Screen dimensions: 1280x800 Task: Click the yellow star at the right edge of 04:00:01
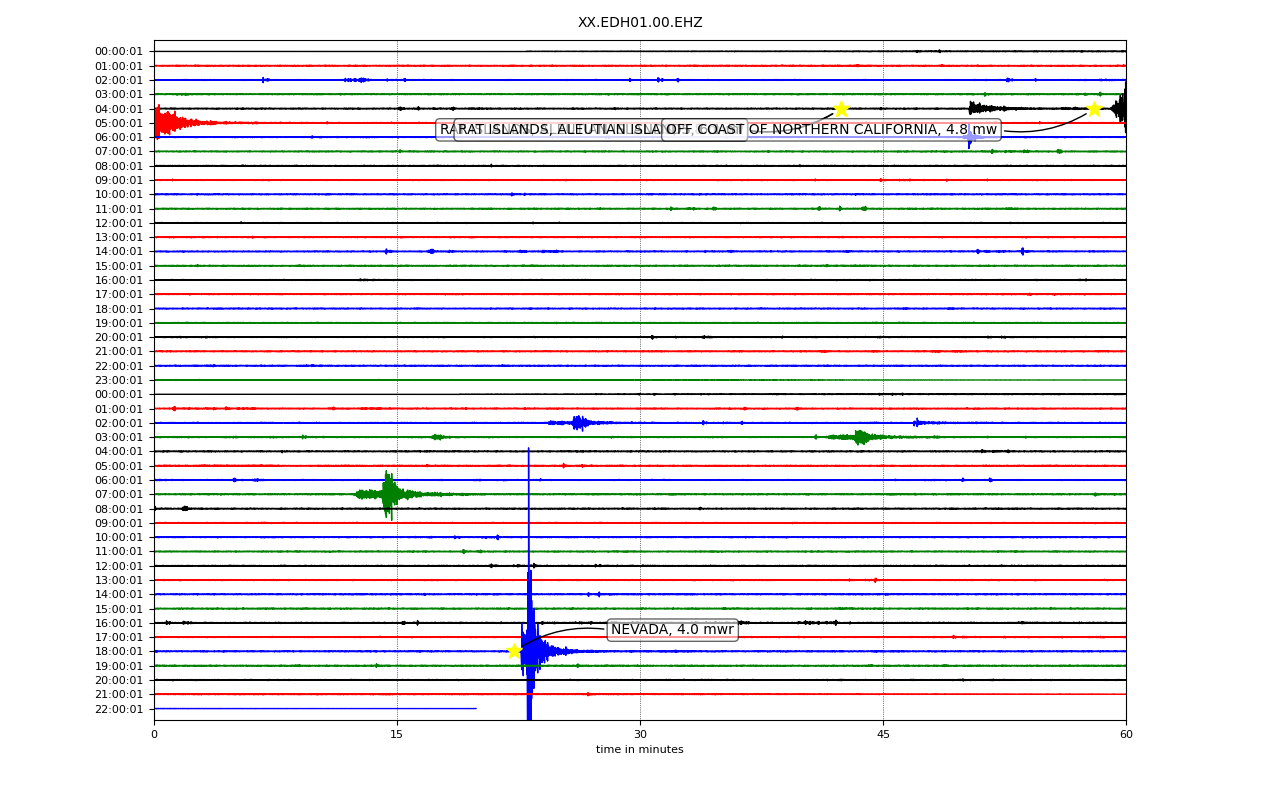(1094, 109)
